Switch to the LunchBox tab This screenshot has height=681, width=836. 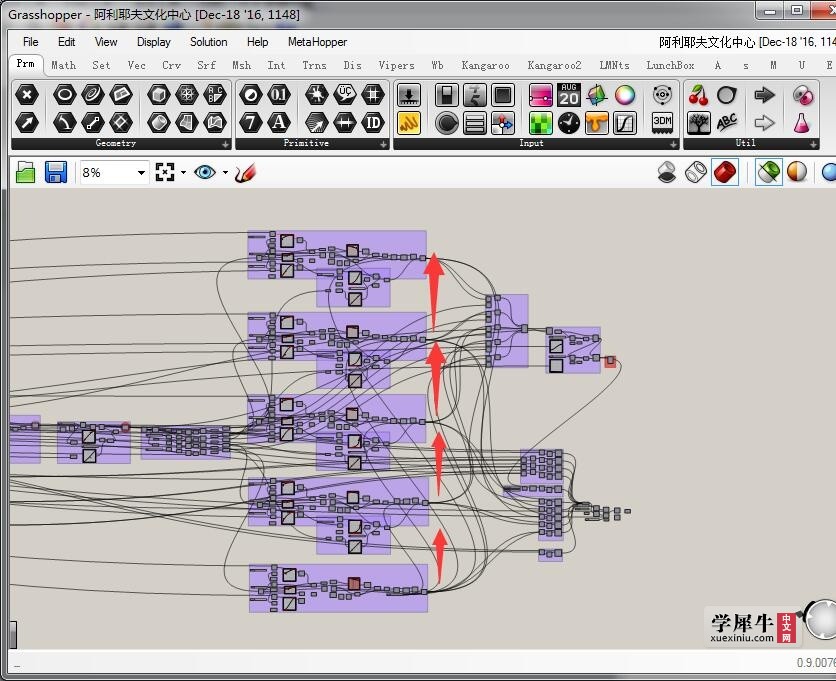[x=670, y=65]
